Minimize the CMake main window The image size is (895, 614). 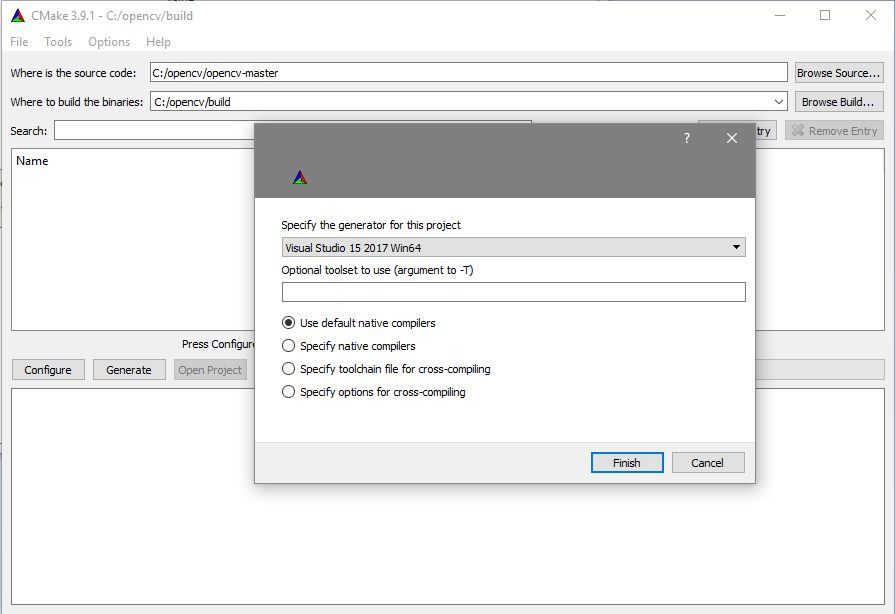click(x=780, y=15)
